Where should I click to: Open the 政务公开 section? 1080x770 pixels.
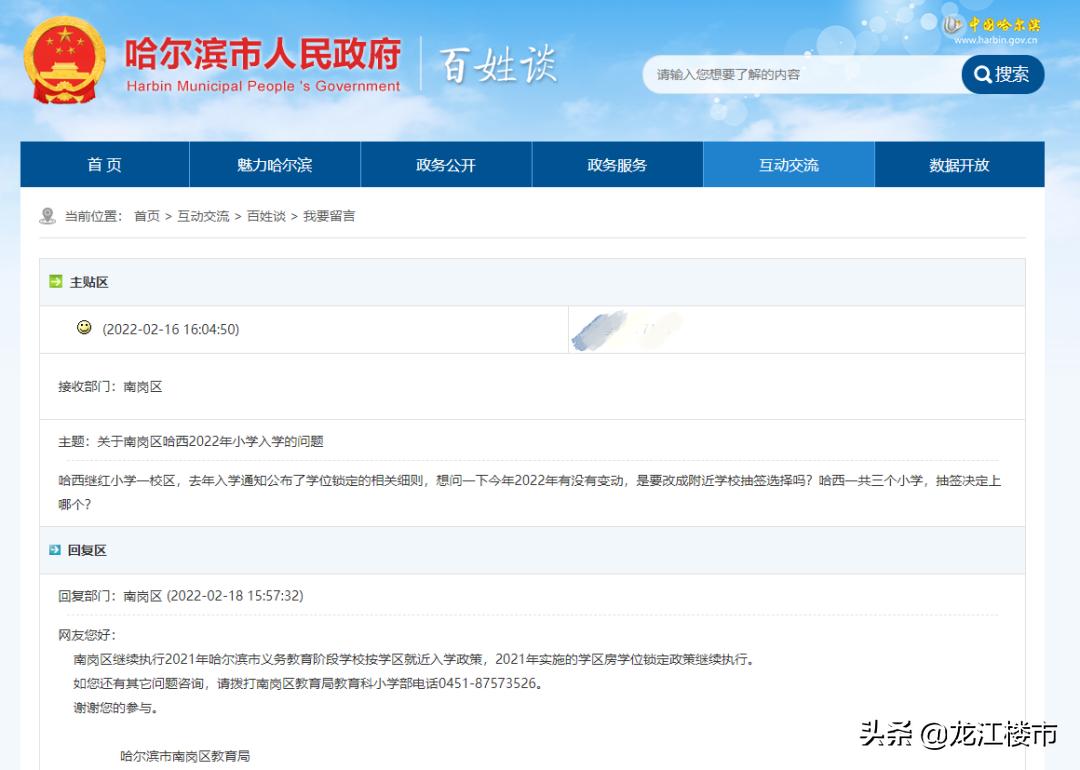[446, 164]
